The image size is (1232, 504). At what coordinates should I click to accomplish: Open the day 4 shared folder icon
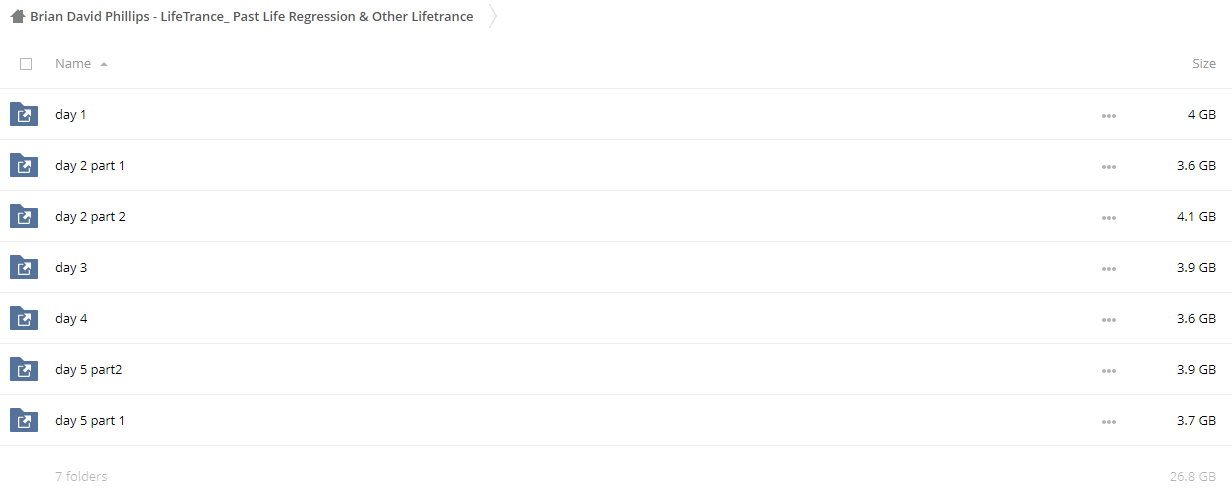pyautogui.click(x=24, y=318)
